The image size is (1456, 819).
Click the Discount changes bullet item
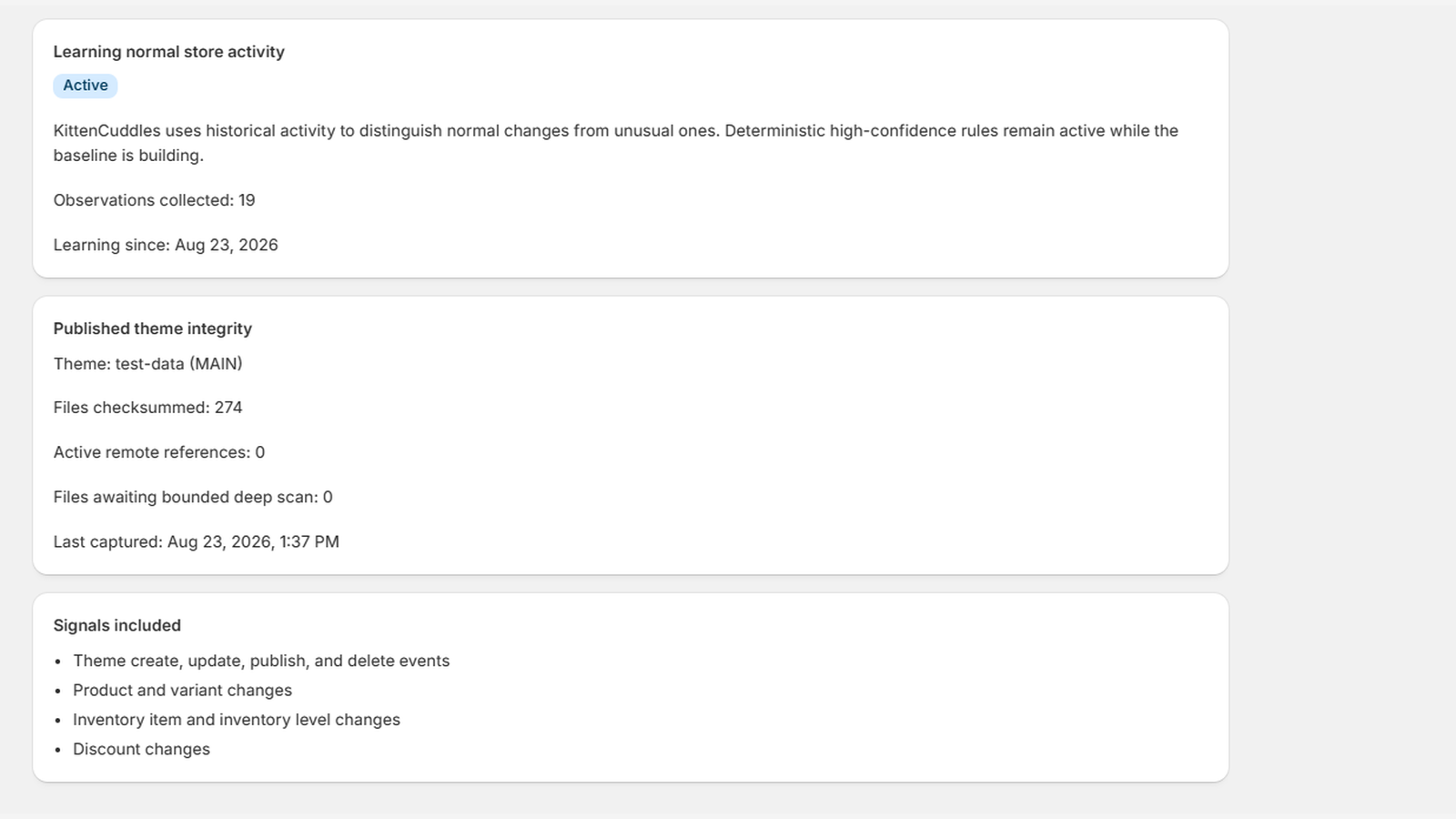[x=141, y=749]
